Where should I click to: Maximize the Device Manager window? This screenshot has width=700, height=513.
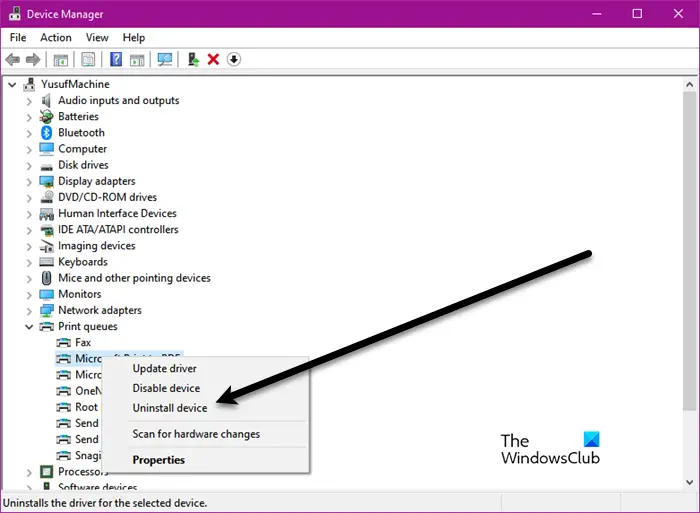coord(637,14)
